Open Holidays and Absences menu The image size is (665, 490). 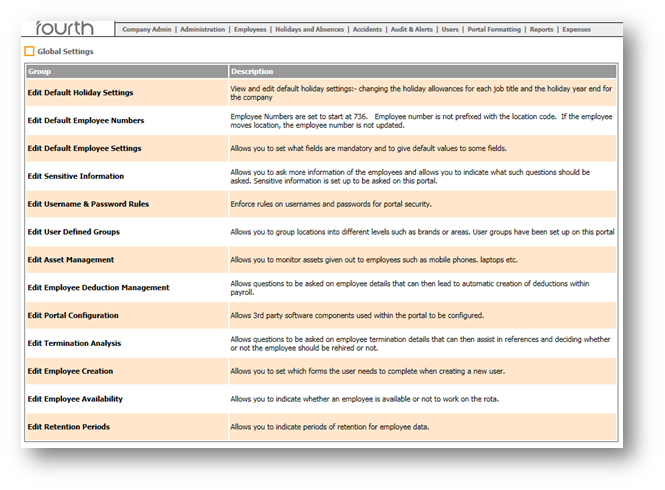tap(309, 30)
